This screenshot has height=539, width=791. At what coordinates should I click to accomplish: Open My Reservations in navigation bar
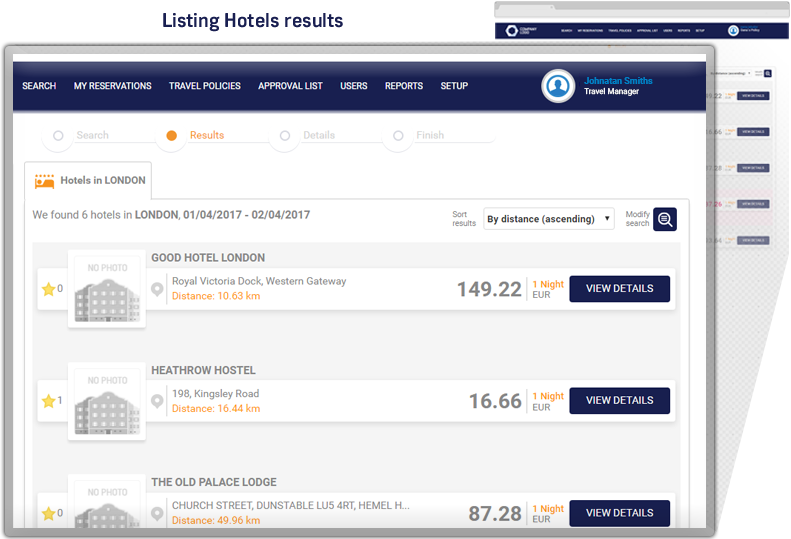tap(112, 86)
